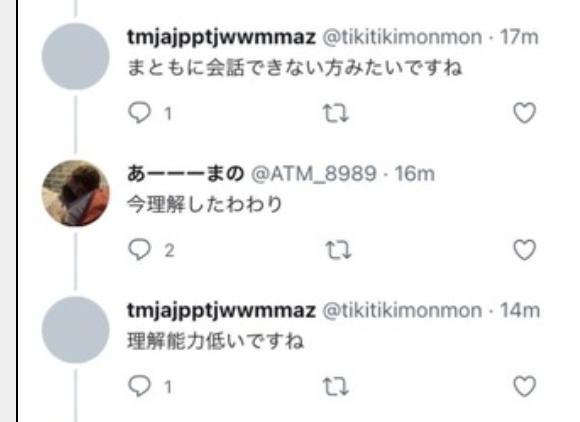This screenshot has height=422, width=580.
Task: Open default avatar of the 17m tweet
Action: [75, 56]
